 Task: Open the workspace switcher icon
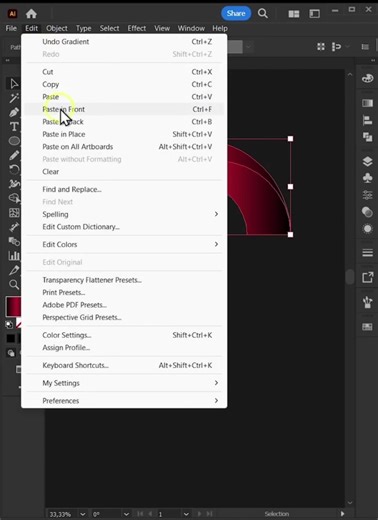(314, 14)
